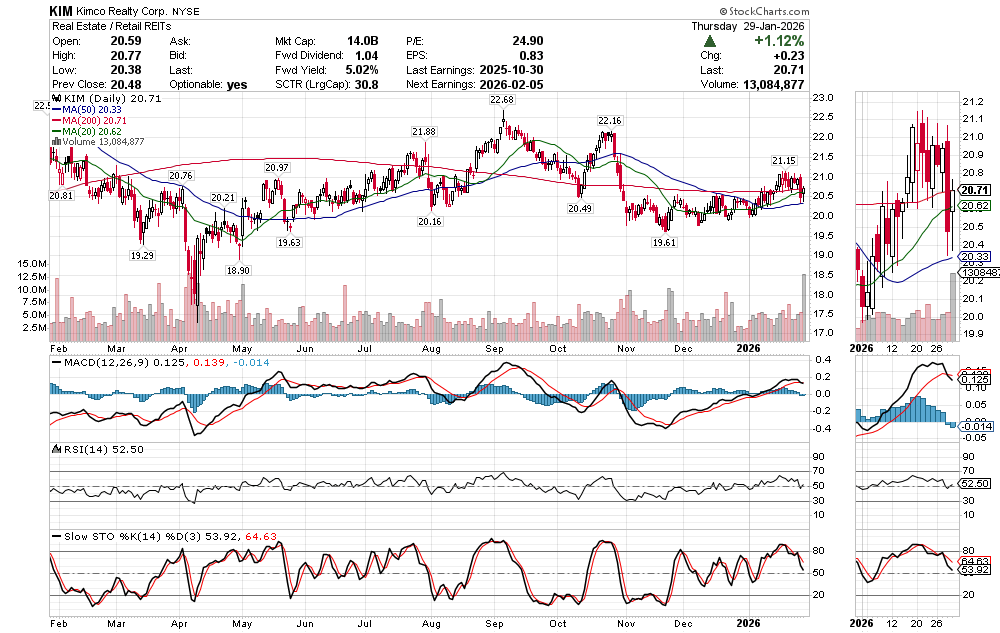Click the candlestick icon beside KIM (Daily)

[57, 100]
